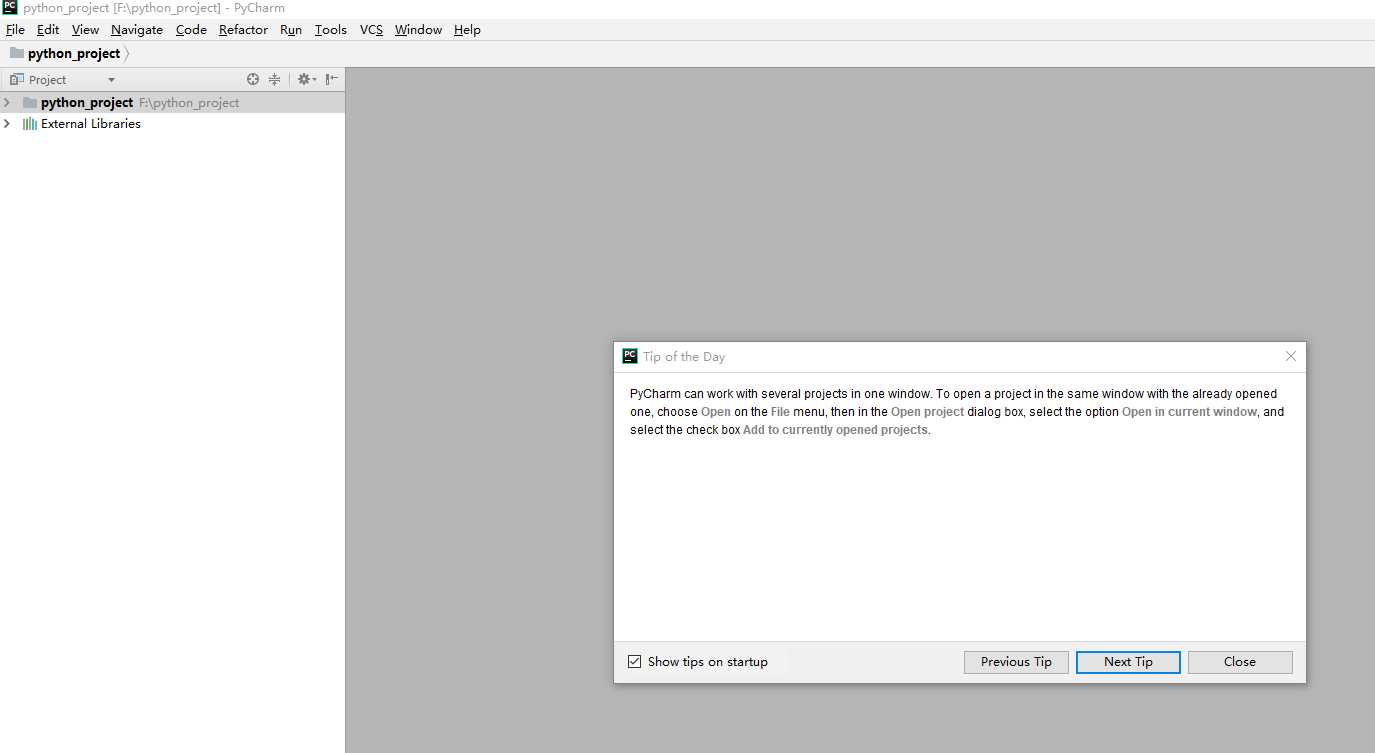
Task: Click the PyCharm logo in Tip dialog title
Action: [x=630, y=356]
